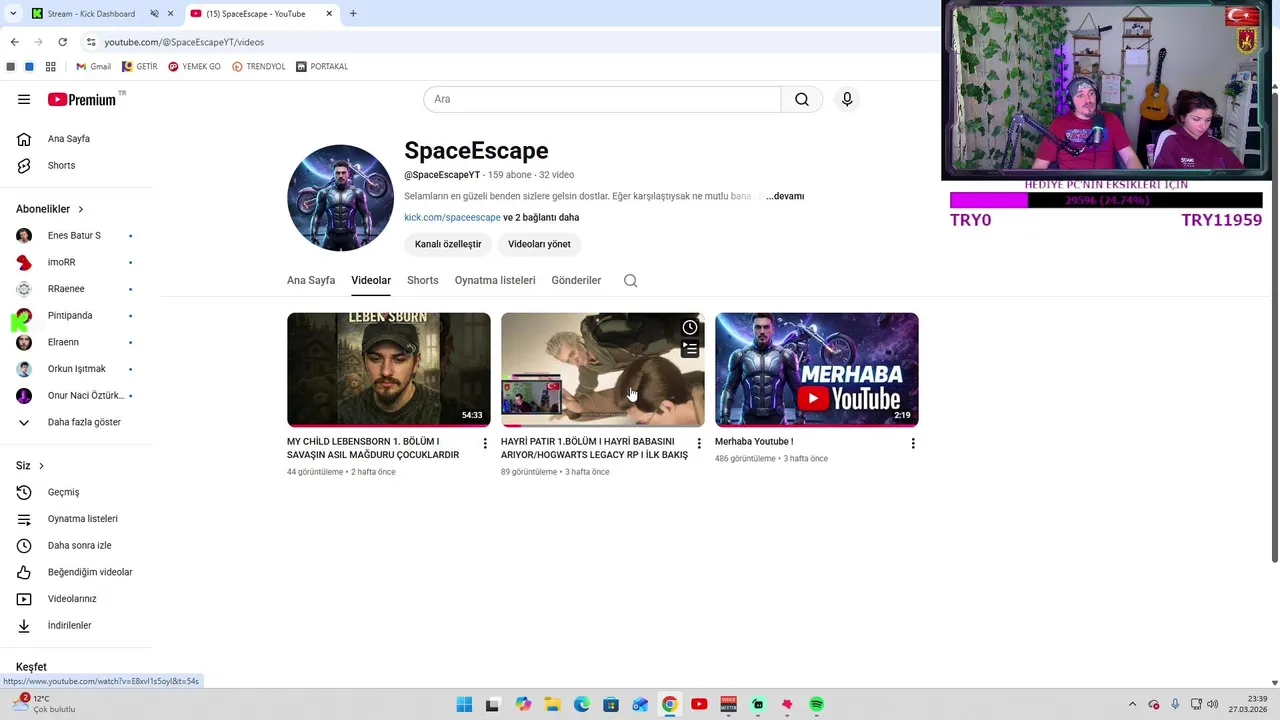Add HAYRİ PATIR video to watch later
Viewport: 1280px width, 720px height.
point(690,327)
